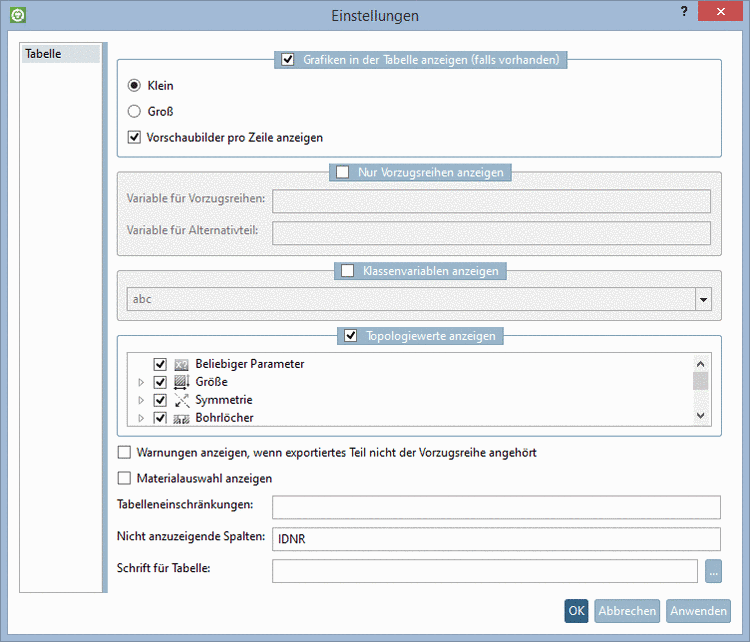Toggle Grafiken in der Tabelle anzeigen

(287, 60)
